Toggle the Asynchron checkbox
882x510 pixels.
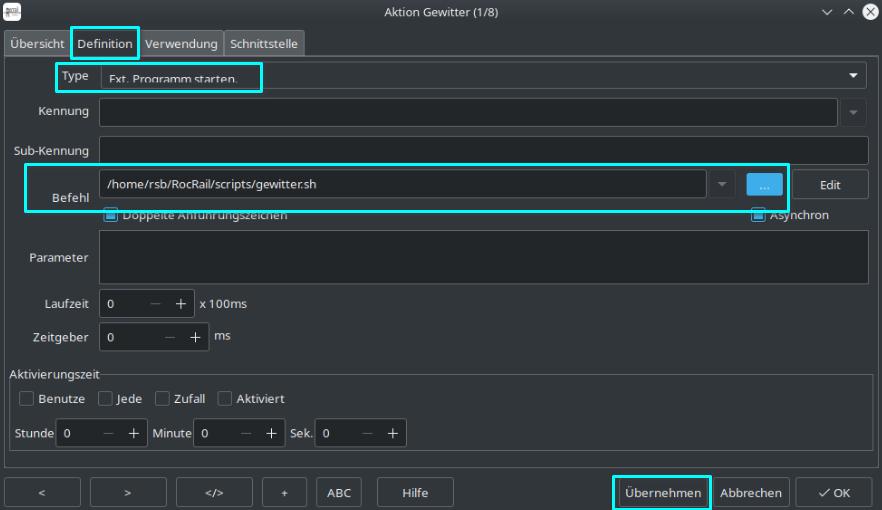(x=758, y=215)
